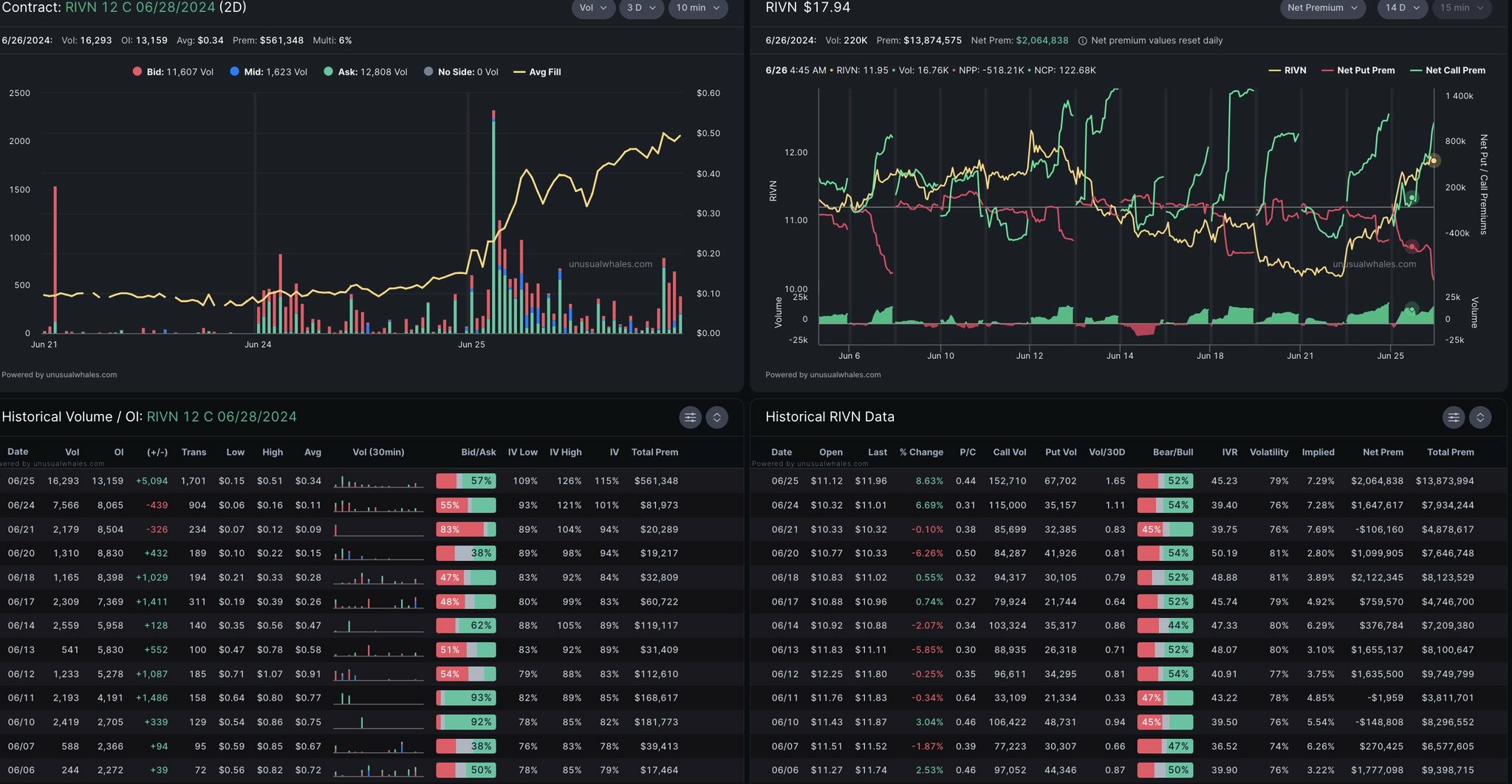This screenshot has width=1512, height=784.
Task: Open the Net Premium dropdown
Action: pyautogui.click(x=1322, y=7)
